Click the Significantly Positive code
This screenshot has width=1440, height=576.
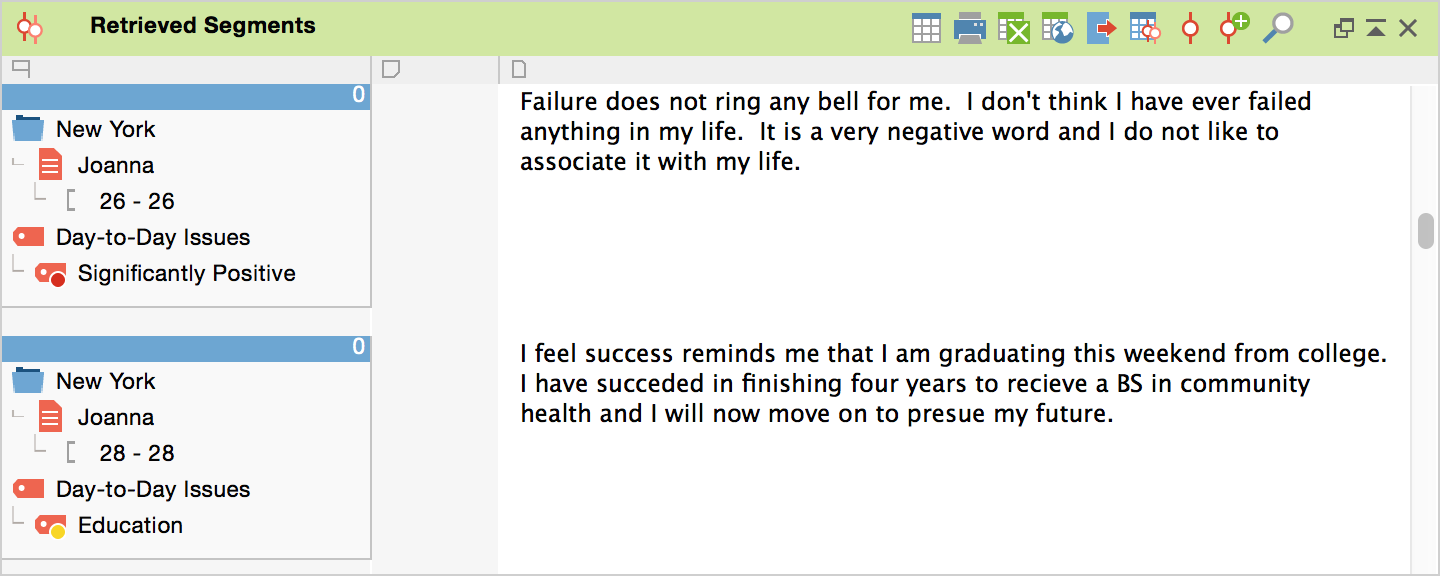coord(186,274)
